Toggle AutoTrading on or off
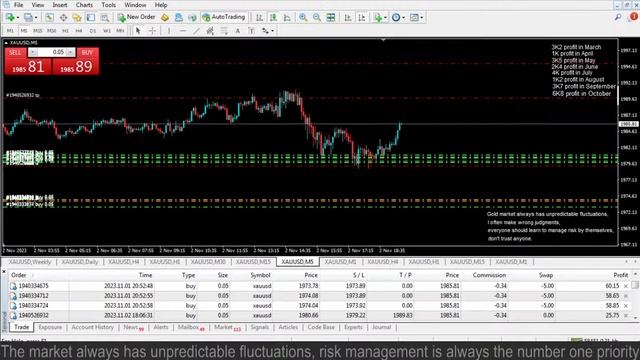 (x=224, y=17)
